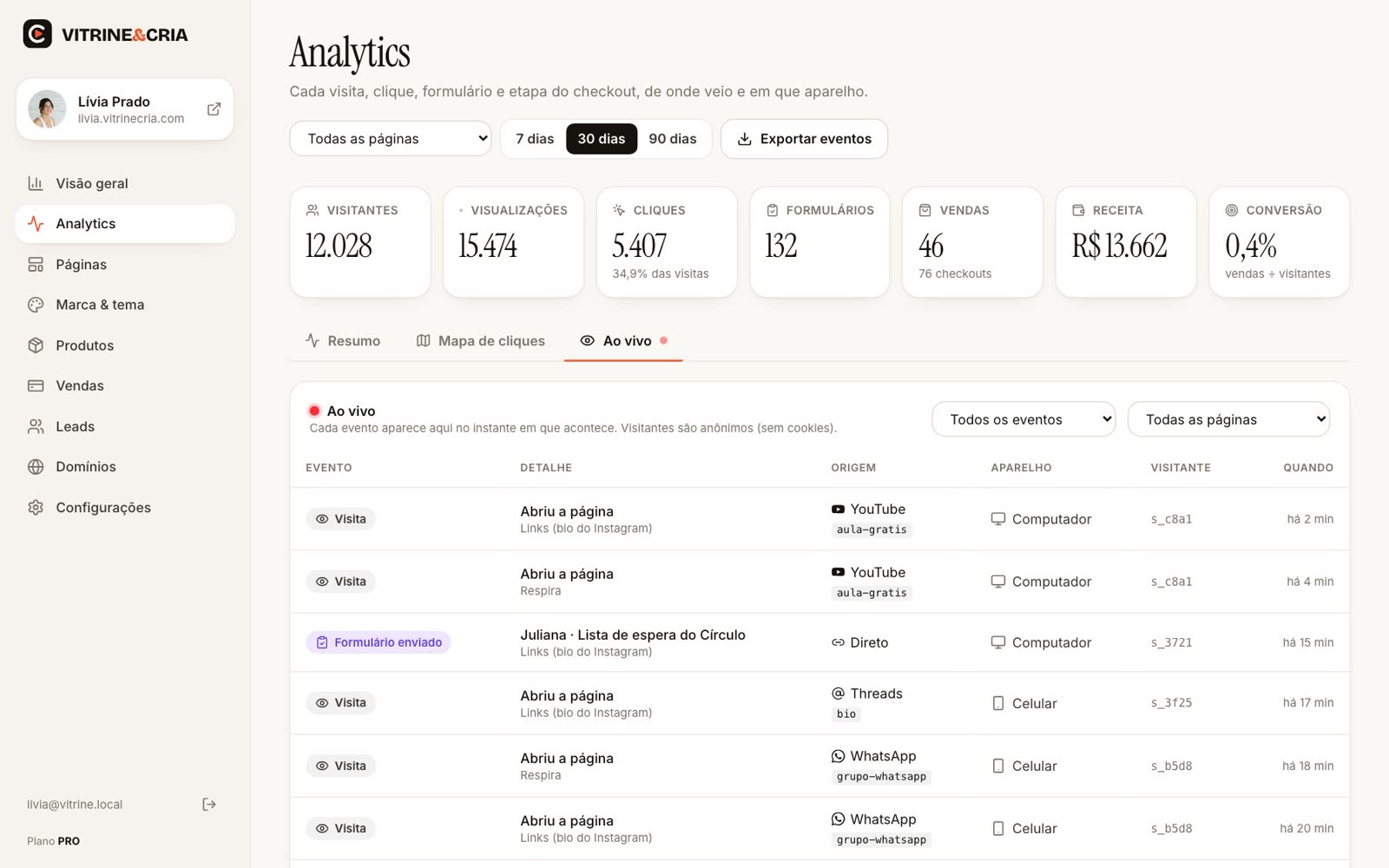Click the Leads people icon
This screenshot has height=868, width=1389.
click(x=36, y=426)
